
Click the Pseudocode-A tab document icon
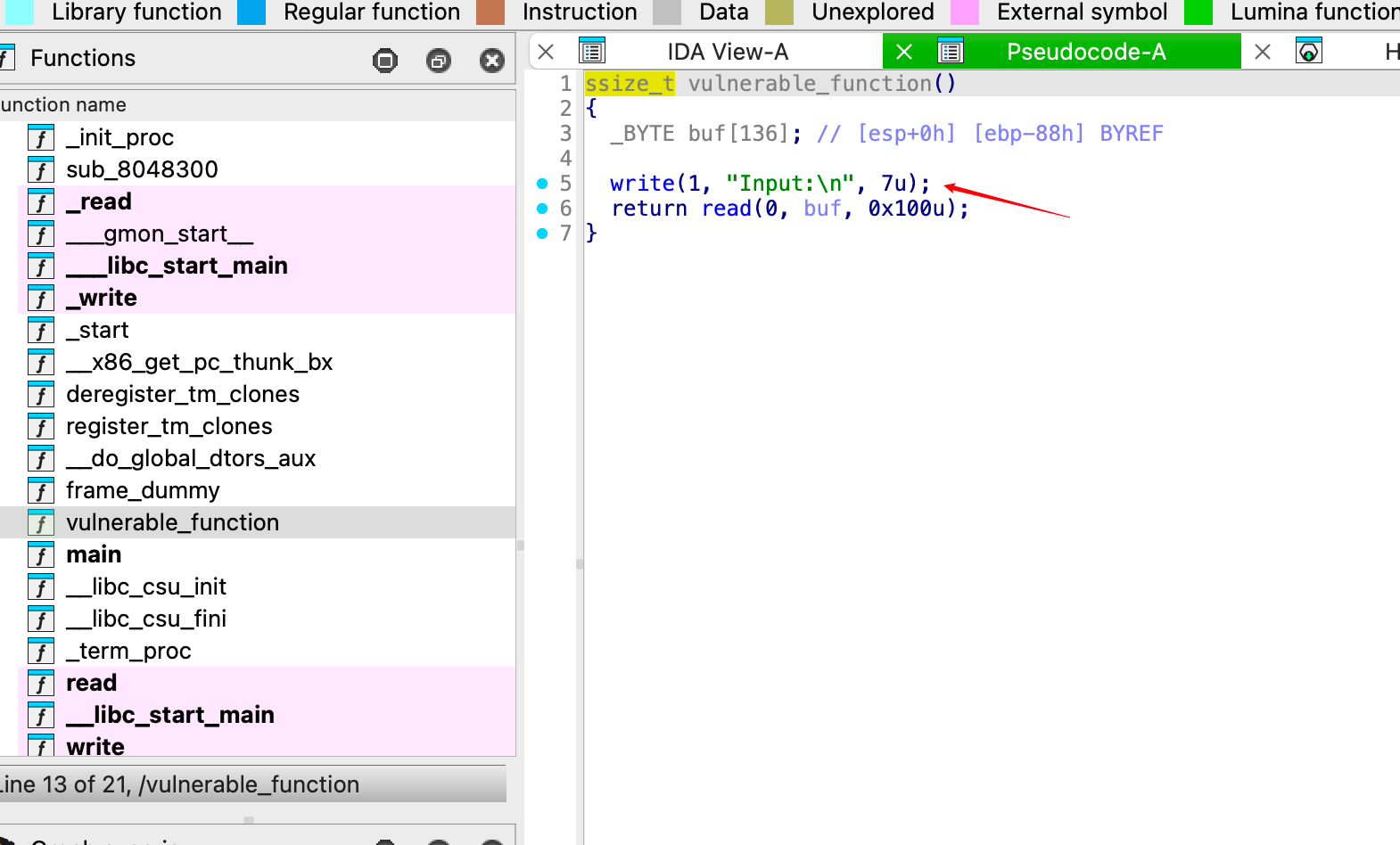point(951,52)
